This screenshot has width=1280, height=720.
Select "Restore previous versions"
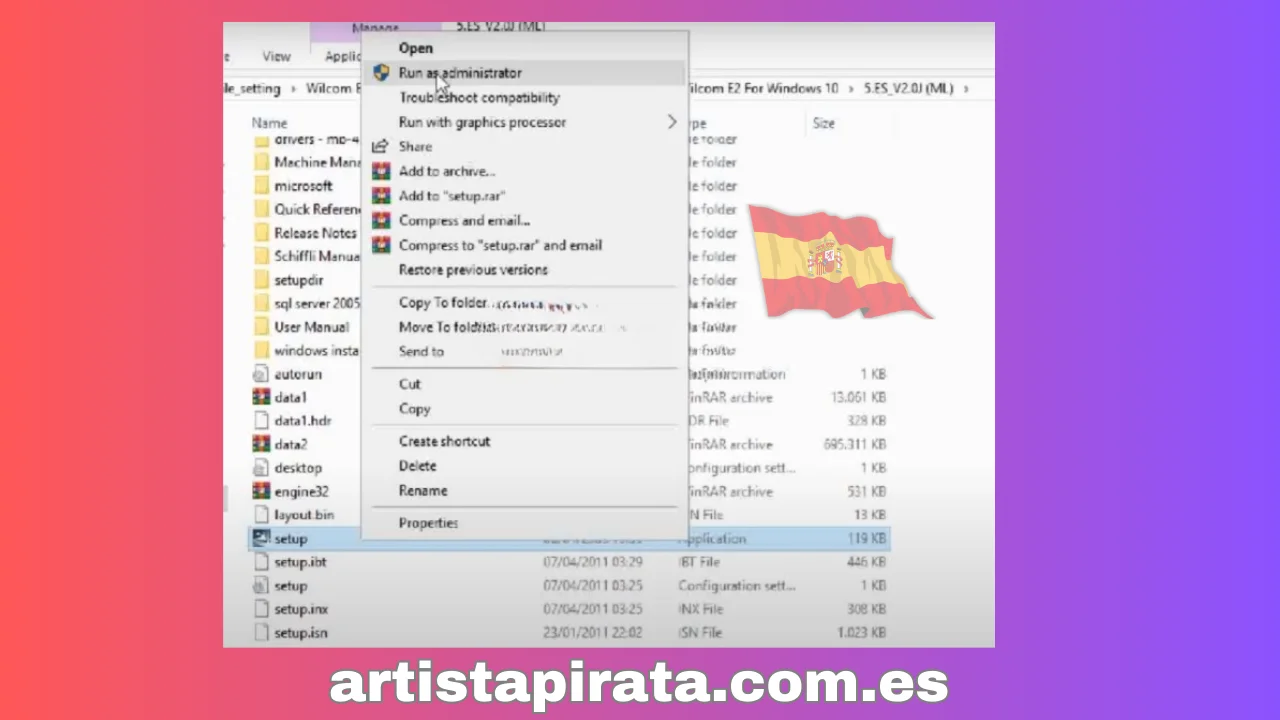(473, 270)
